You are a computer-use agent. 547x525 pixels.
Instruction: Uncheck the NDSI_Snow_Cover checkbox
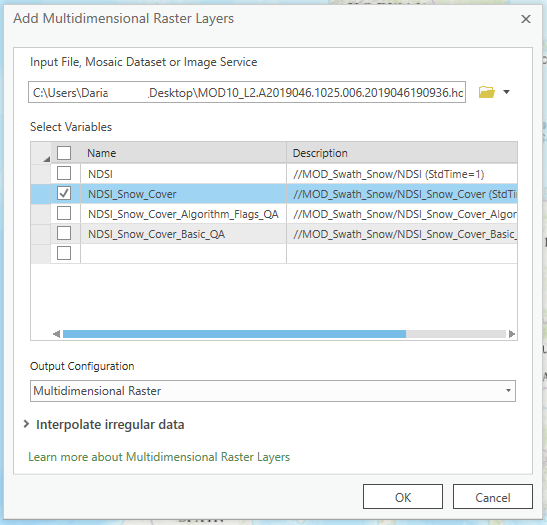(x=64, y=194)
